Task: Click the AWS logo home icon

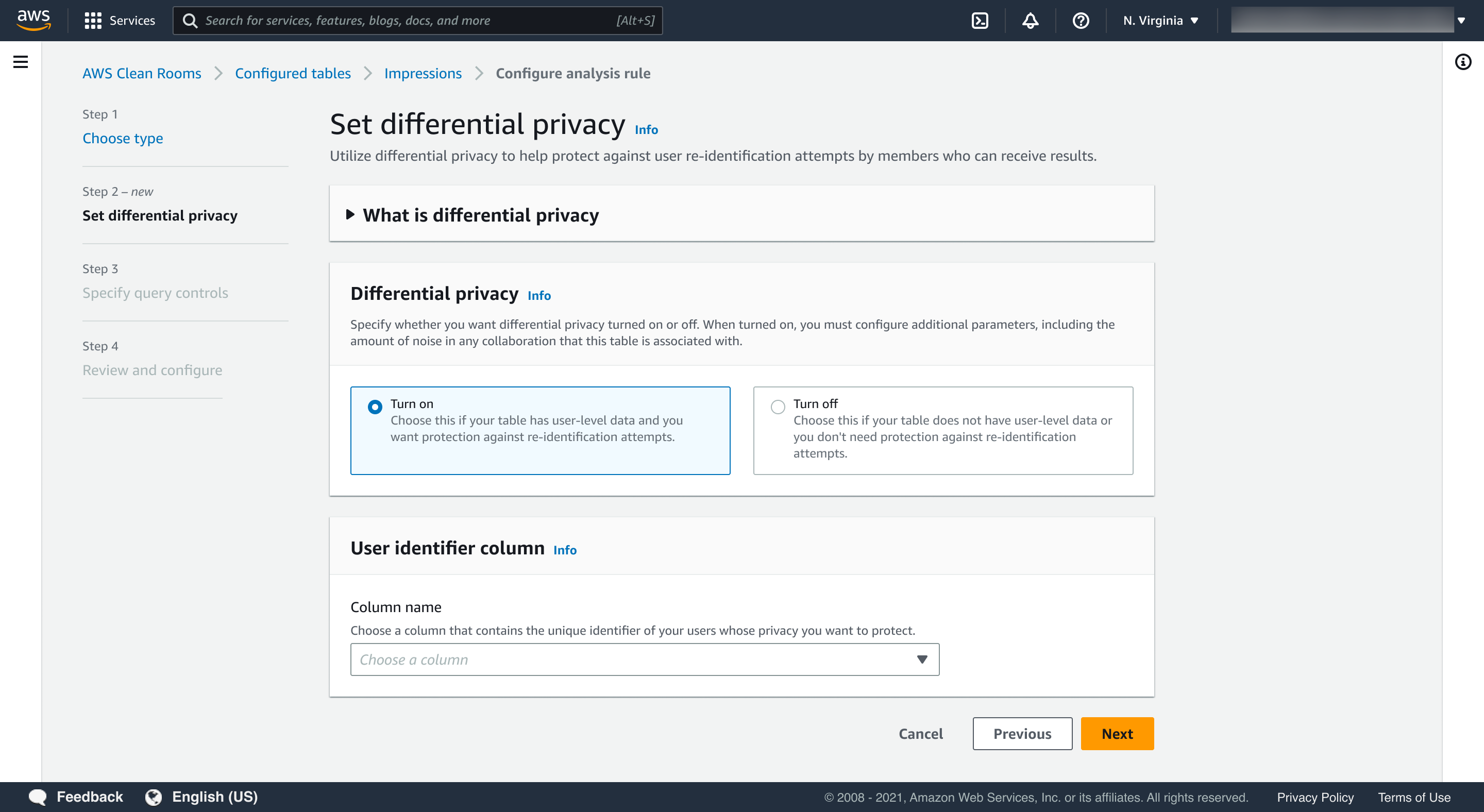Action: (x=33, y=20)
